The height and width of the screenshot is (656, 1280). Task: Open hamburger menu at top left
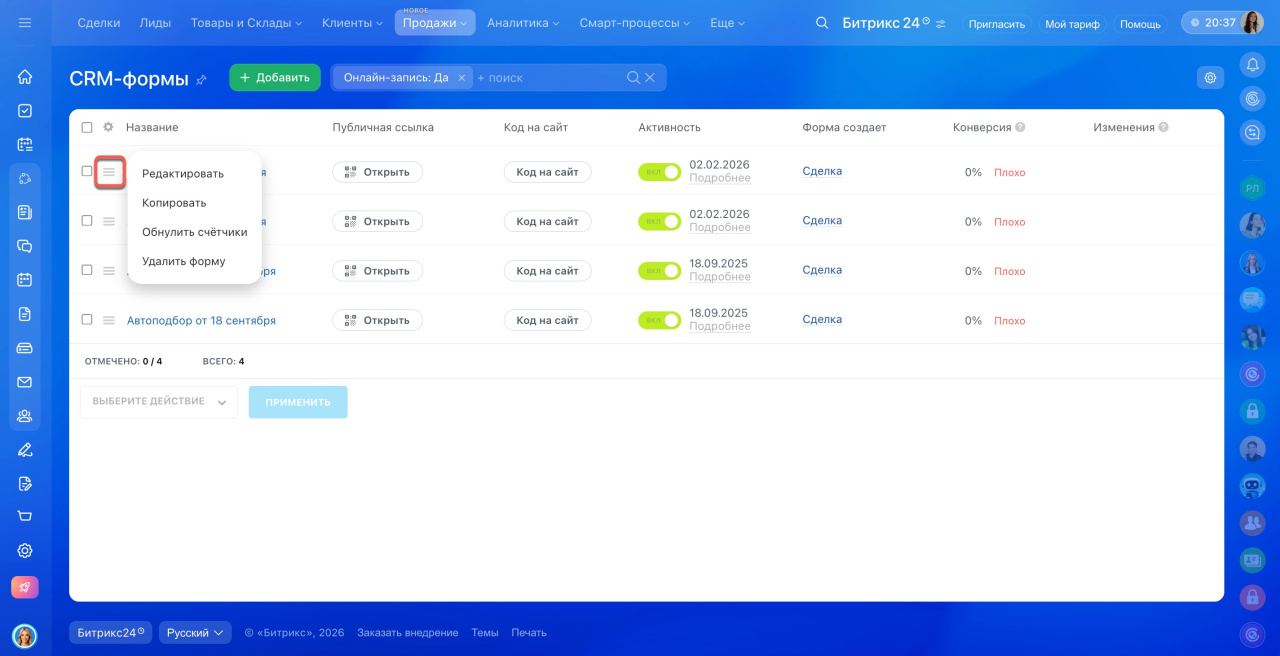[x=25, y=23]
